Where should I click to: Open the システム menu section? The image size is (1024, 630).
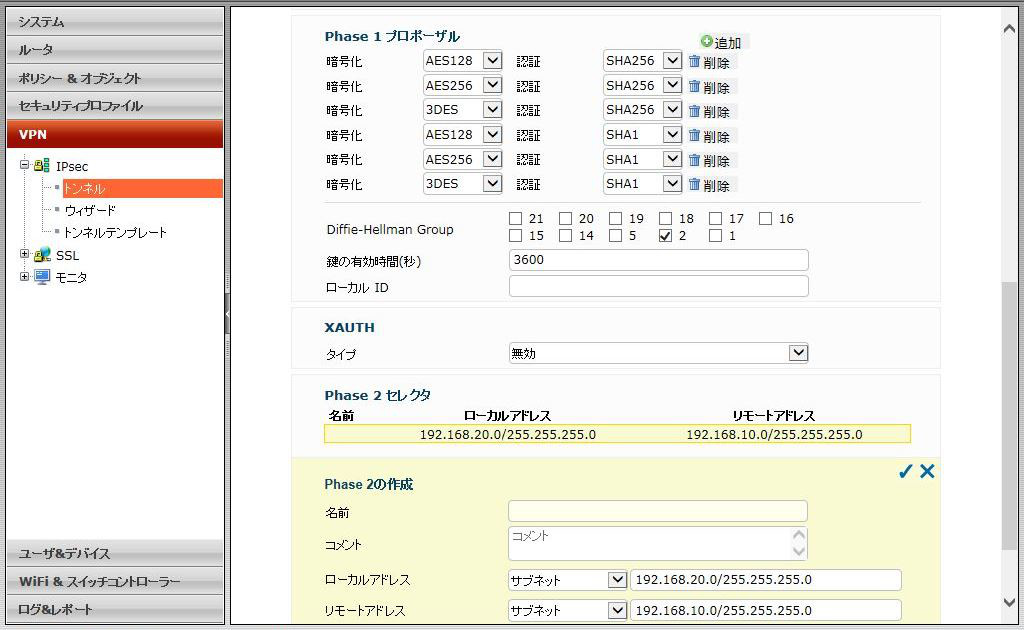[x=115, y=21]
